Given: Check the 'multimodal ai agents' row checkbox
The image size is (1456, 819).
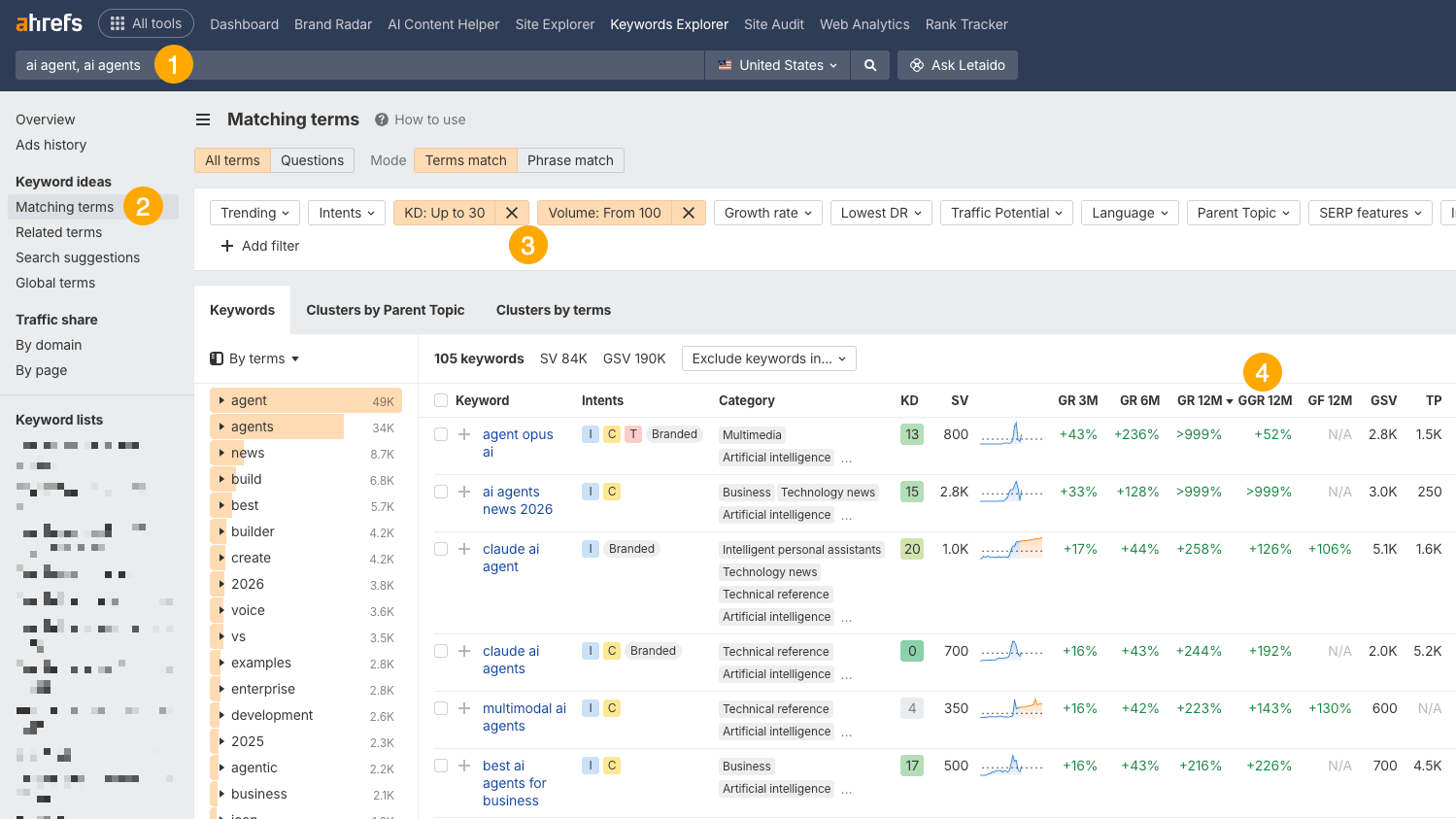Looking at the screenshot, I should (x=441, y=708).
